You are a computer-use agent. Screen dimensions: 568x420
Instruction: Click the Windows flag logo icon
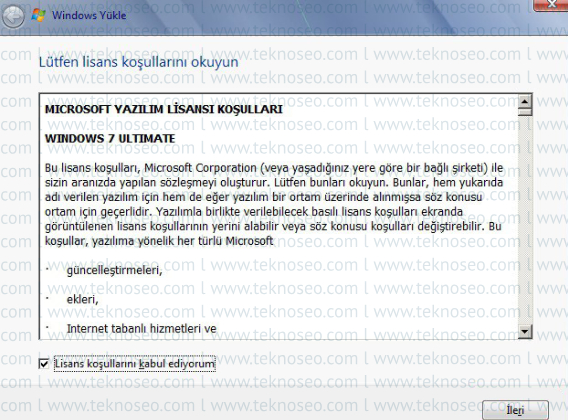tap(38, 15)
